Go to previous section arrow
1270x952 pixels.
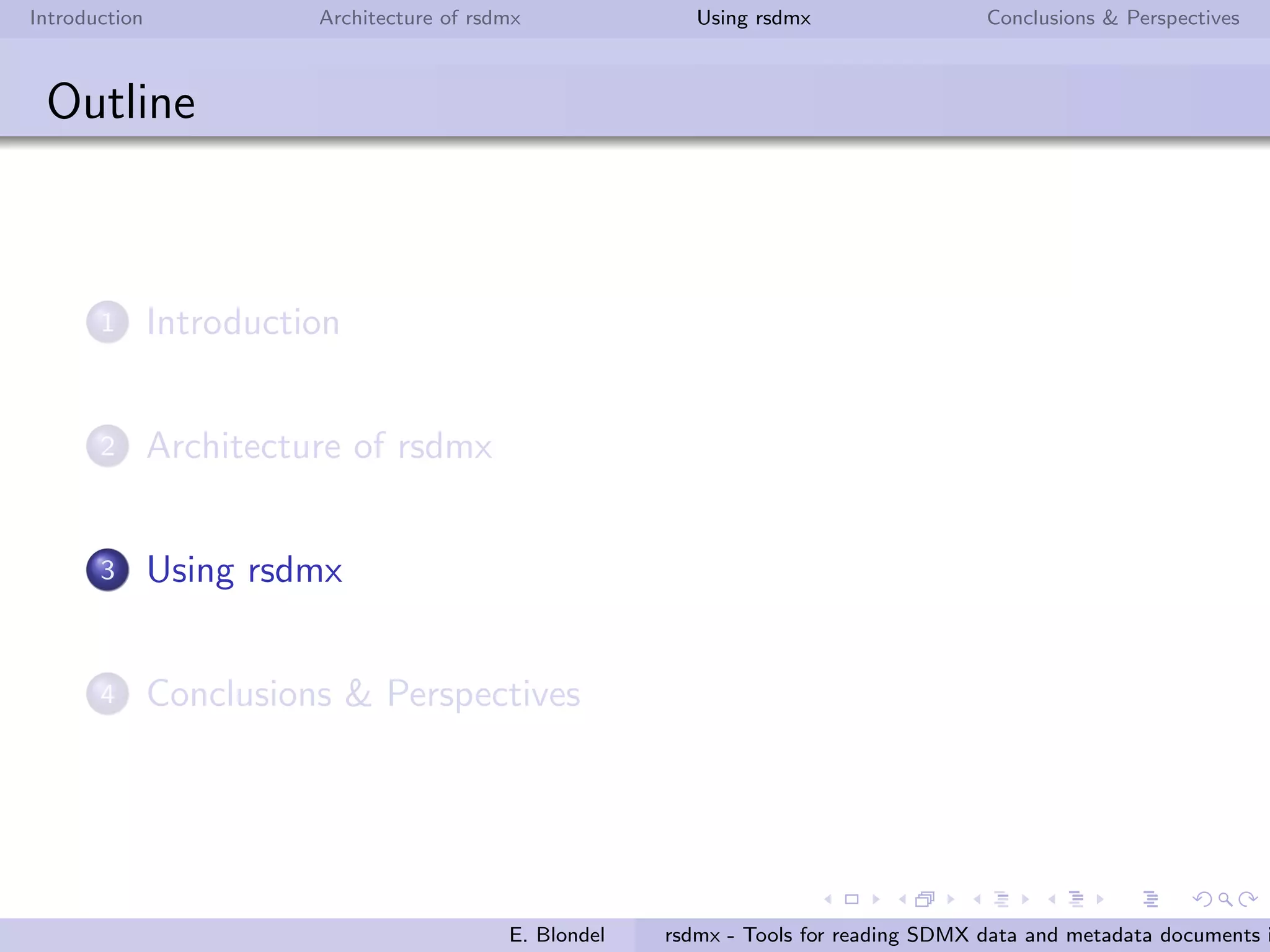(x=1052, y=899)
